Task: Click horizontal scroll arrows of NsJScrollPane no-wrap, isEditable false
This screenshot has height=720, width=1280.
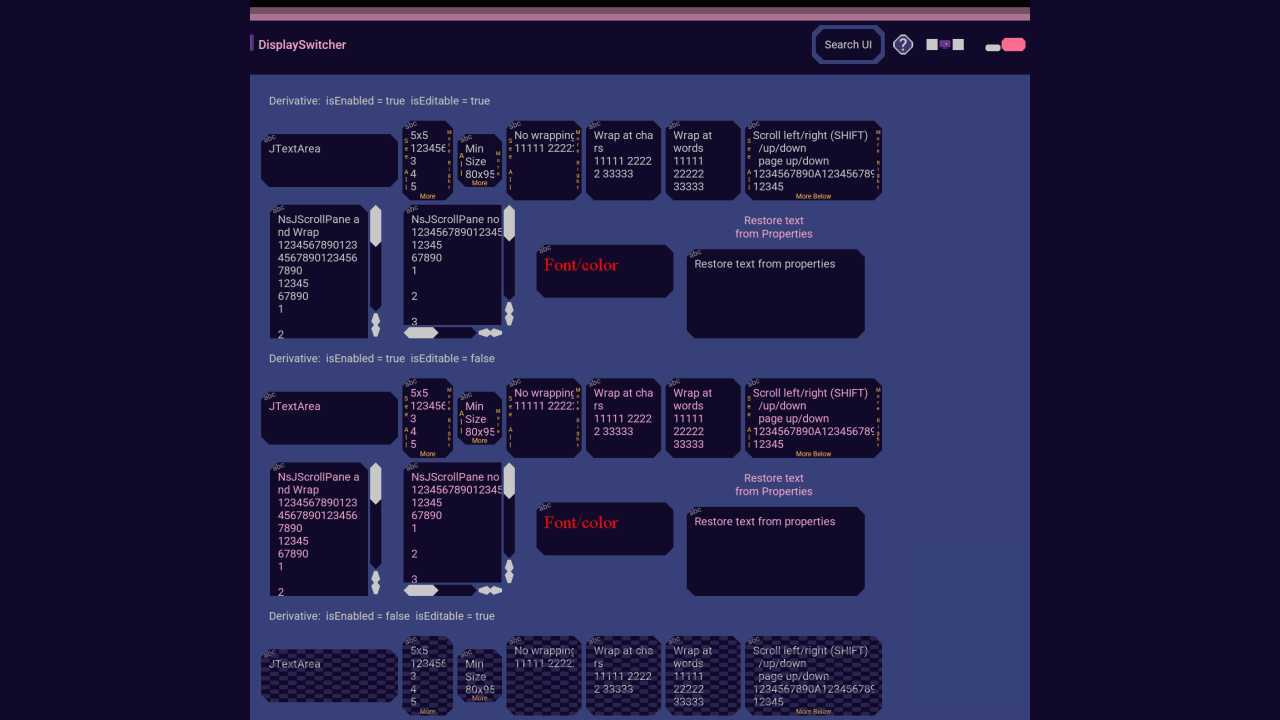Action: point(490,590)
